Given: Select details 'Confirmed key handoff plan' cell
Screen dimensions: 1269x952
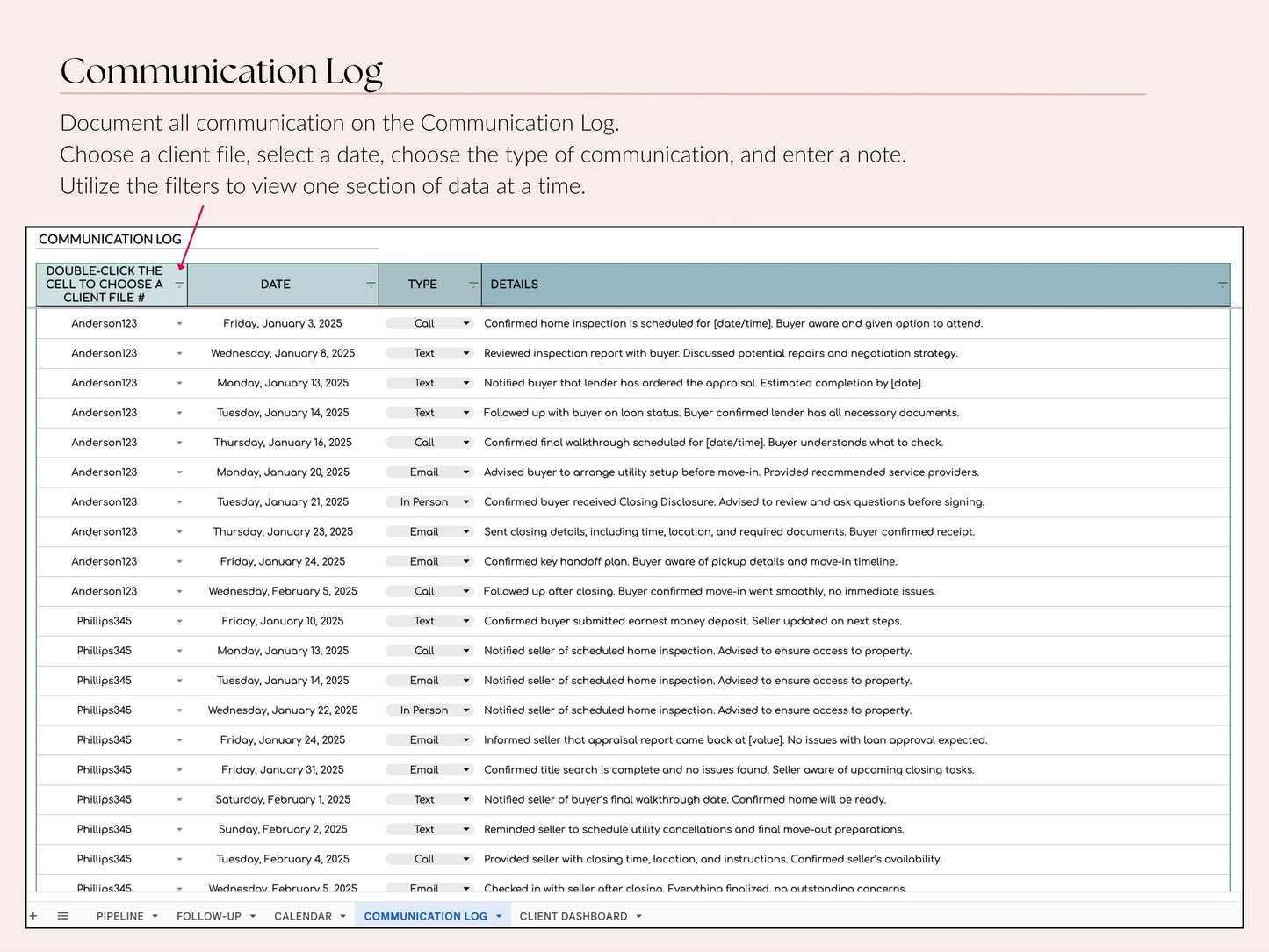Looking at the screenshot, I should (x=855, y=561).
